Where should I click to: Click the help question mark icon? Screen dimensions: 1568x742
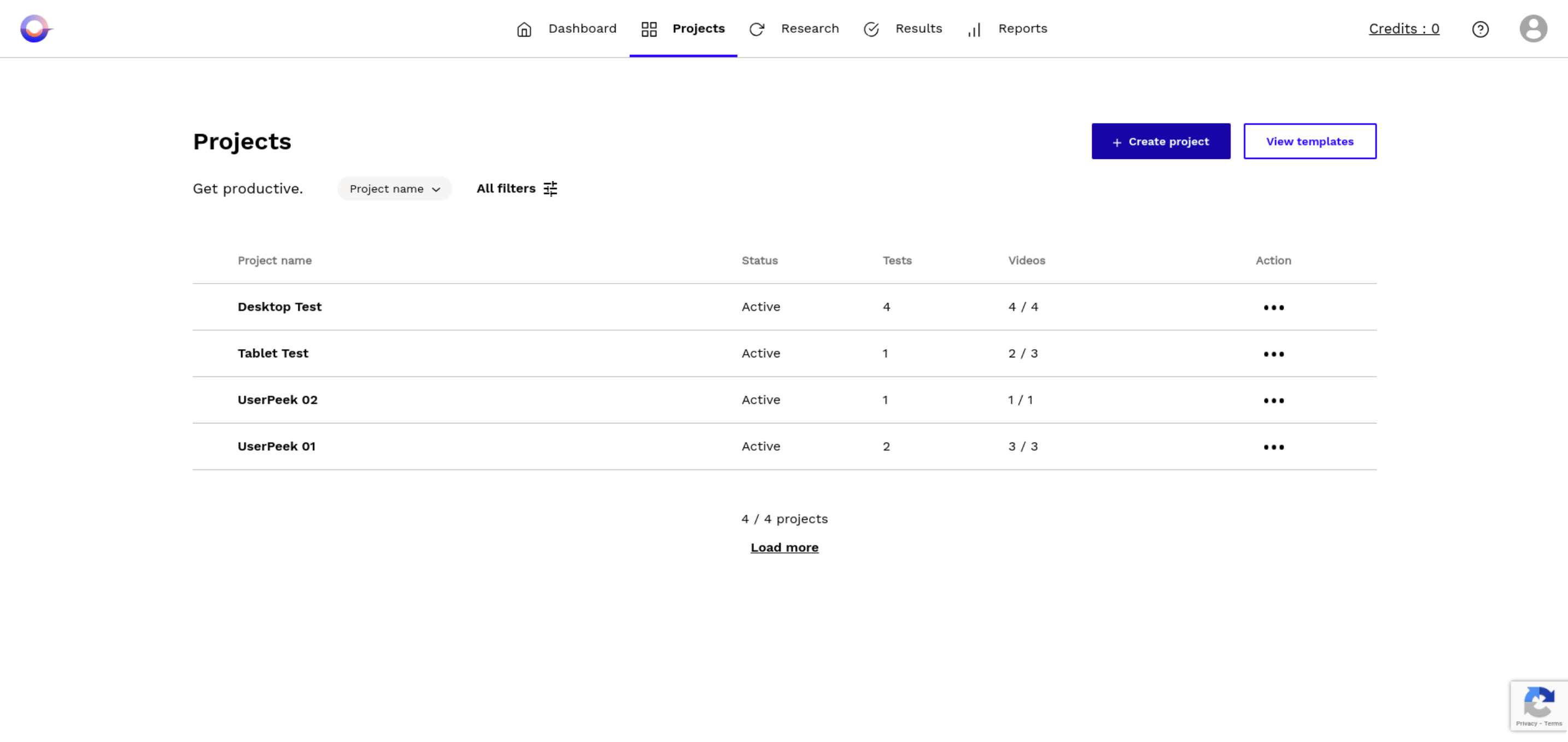tap(1480, 28)
